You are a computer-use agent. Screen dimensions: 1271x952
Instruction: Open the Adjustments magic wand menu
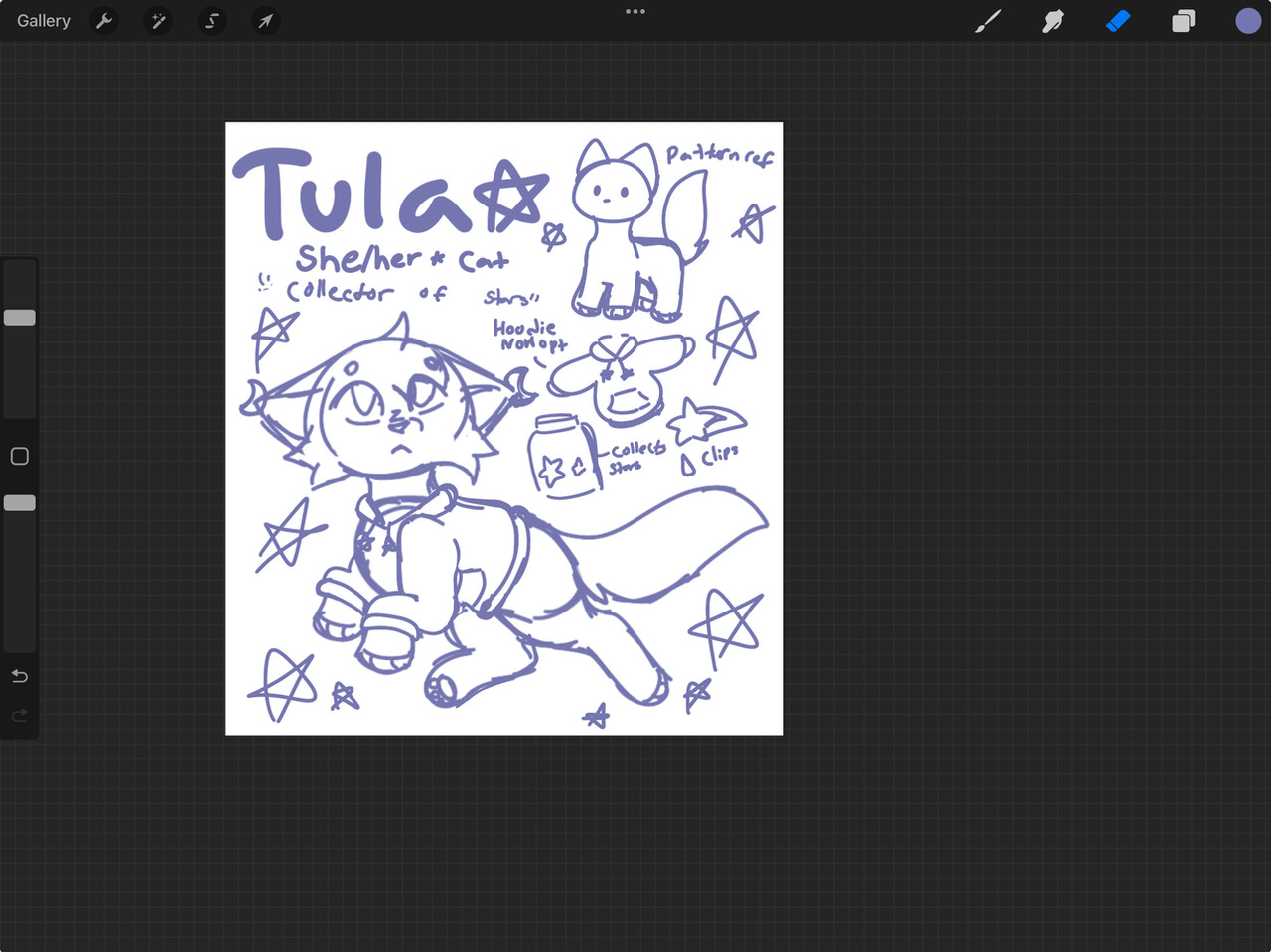coord(158,21)
